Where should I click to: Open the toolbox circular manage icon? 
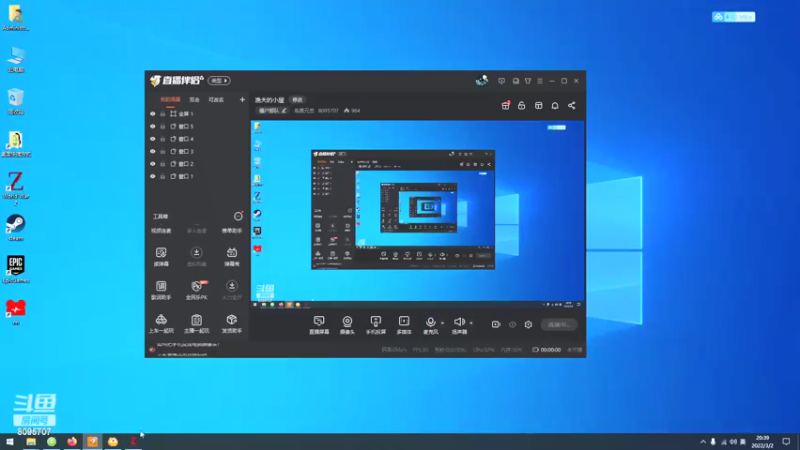click(x=238, y=216)
